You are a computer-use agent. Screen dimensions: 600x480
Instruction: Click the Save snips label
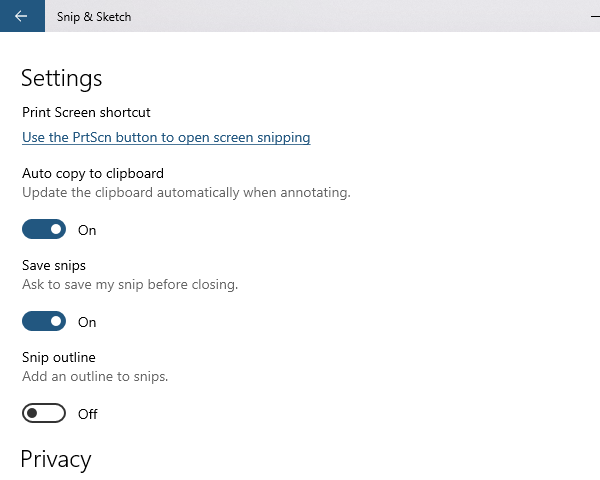click(56, 265)
